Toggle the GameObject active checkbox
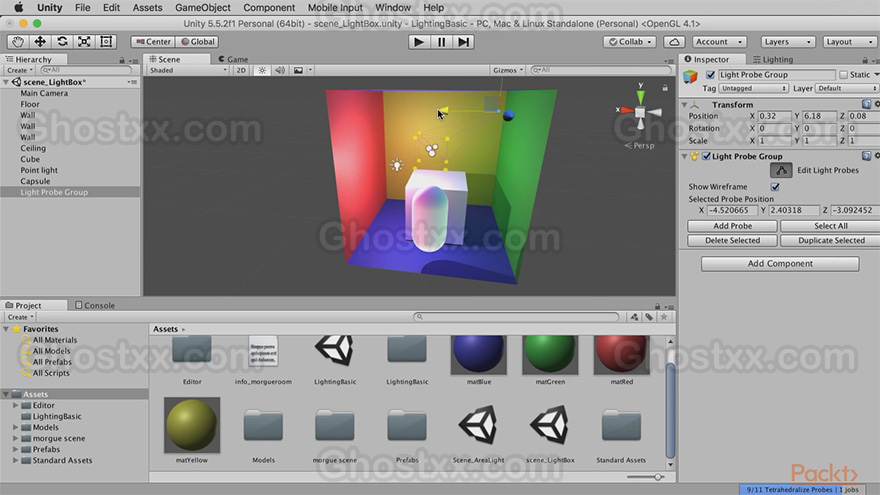Screen dimensions: 880x495 click(x=710, y=75)
